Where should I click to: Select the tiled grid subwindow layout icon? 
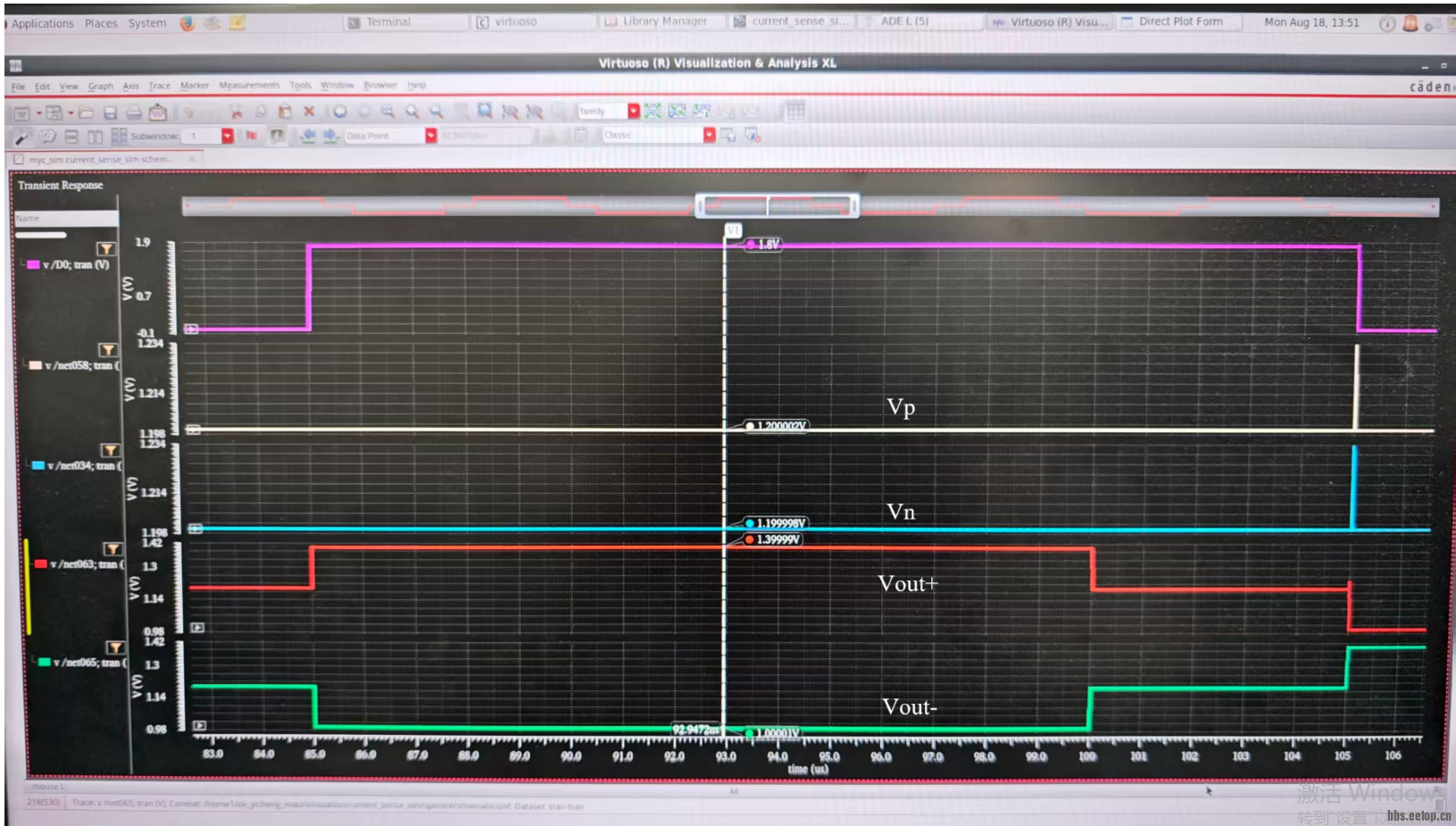119,137
